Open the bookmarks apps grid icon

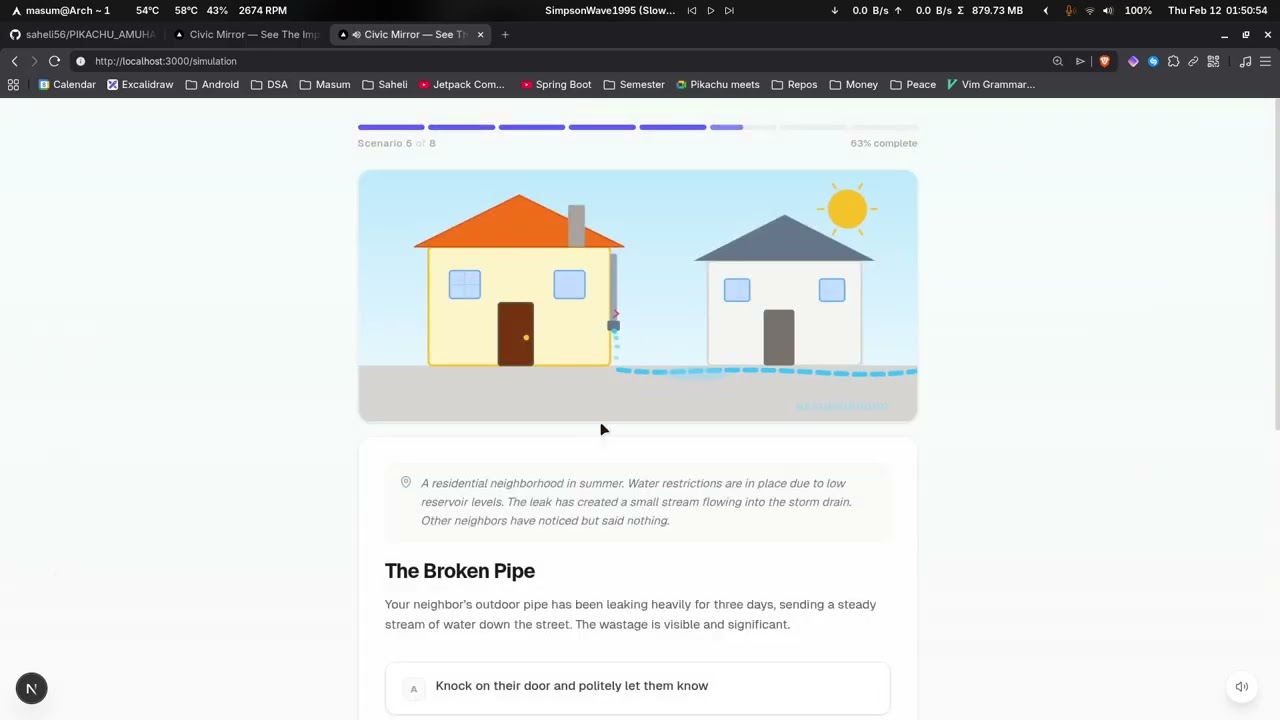pyautogui.click(x=13, y=85)
